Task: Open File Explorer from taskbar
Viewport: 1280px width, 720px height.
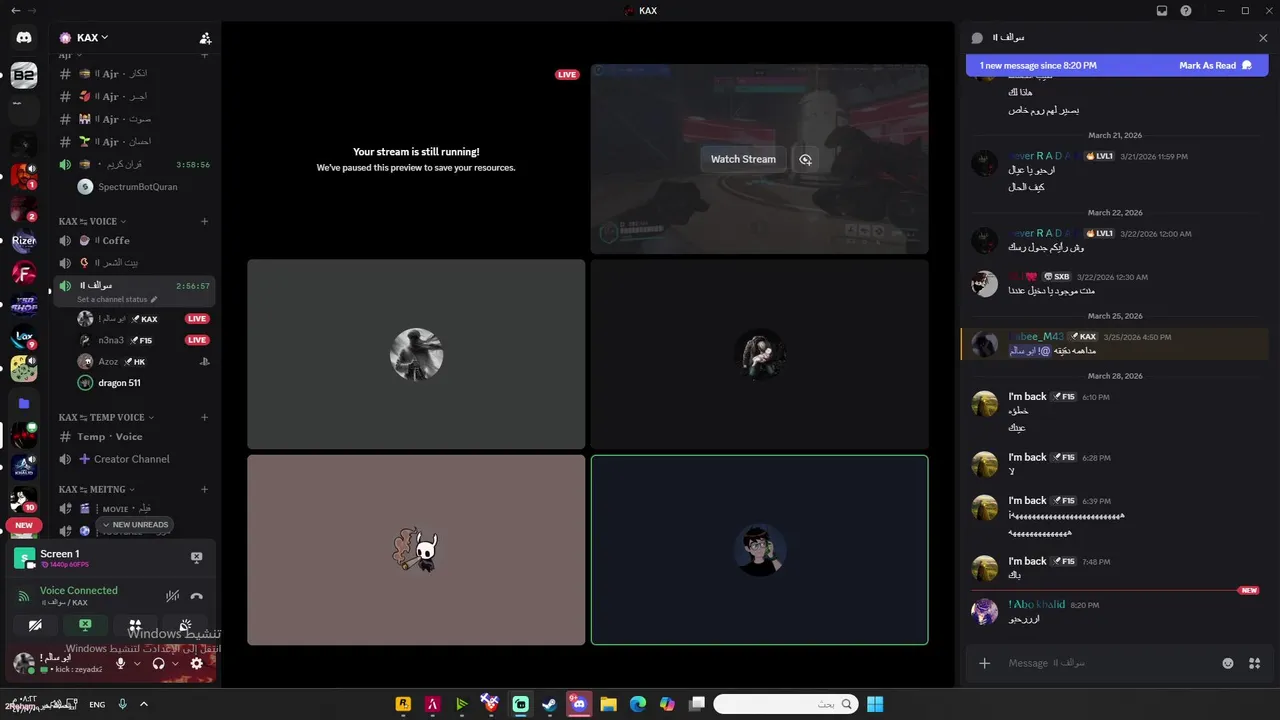Action: pos(608,704)
